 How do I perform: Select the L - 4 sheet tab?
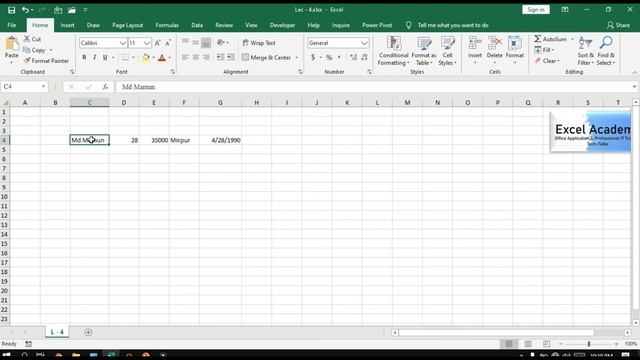57,332
